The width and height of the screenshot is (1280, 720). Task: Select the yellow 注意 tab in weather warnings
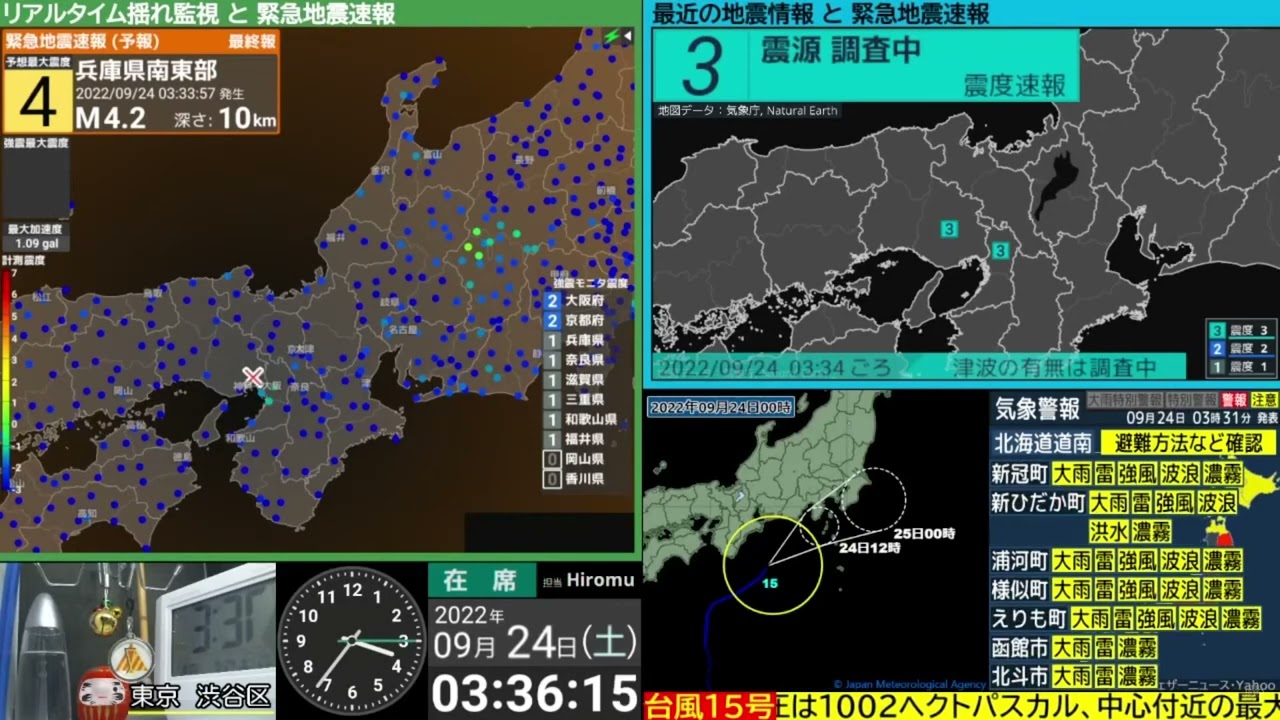[1264, 400]
